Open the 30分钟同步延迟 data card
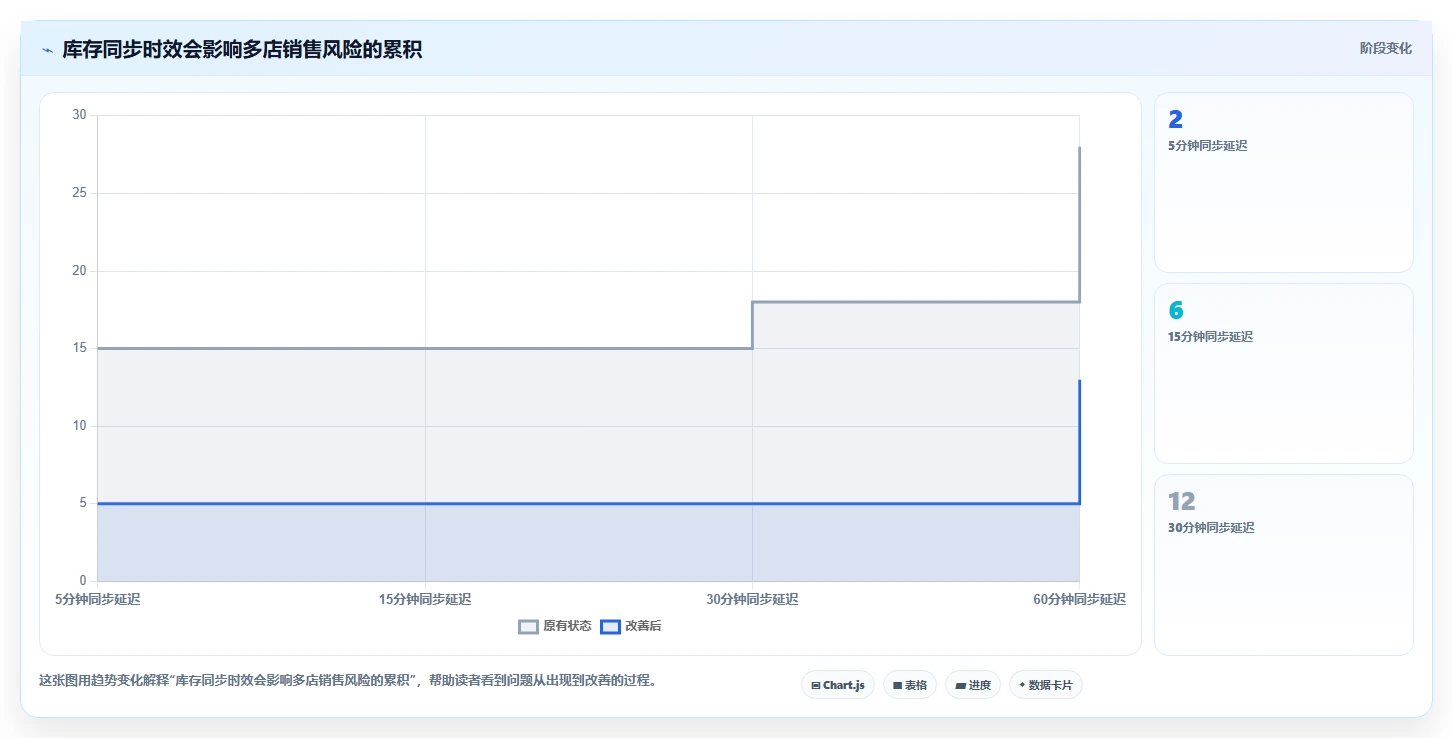1453x738 pixels. coord(1284,564)
